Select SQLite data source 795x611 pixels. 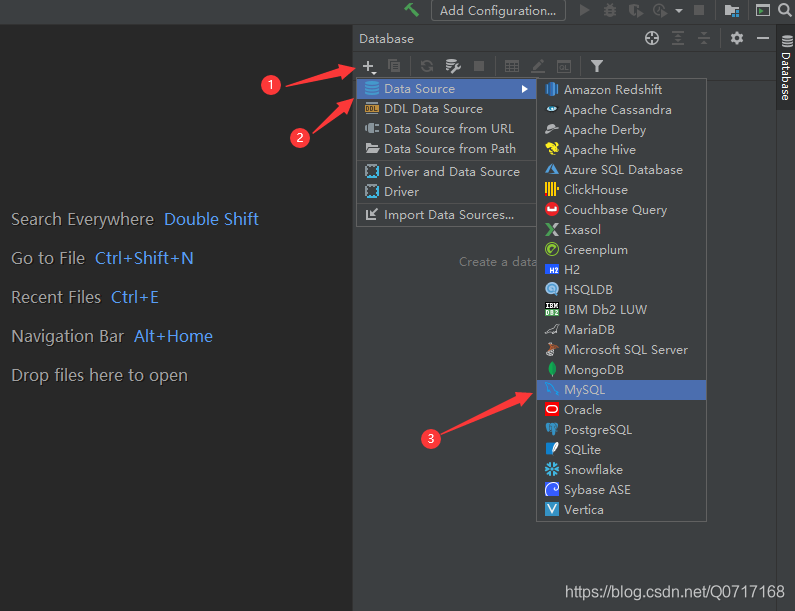(621, 450)
